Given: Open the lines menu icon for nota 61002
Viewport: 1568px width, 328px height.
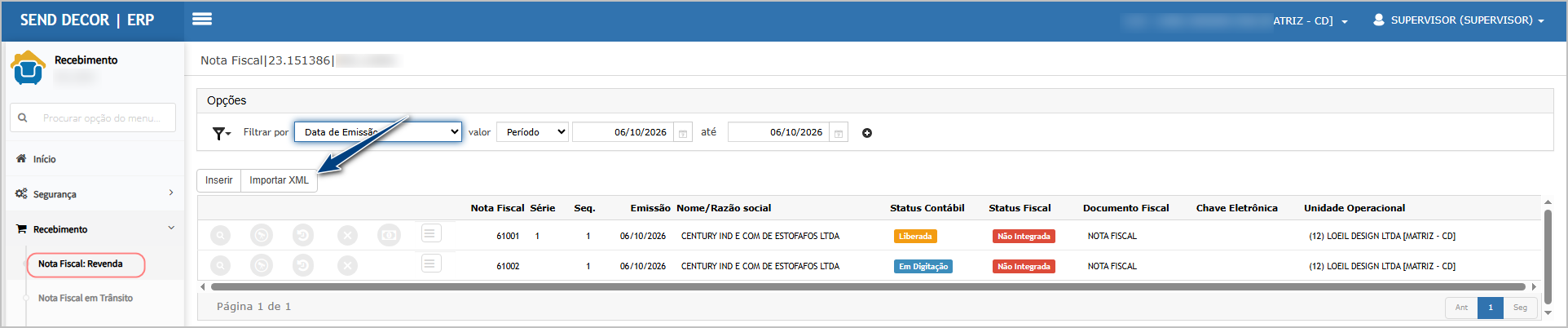Looking at the screenshot, I should [x=431, y=264].
